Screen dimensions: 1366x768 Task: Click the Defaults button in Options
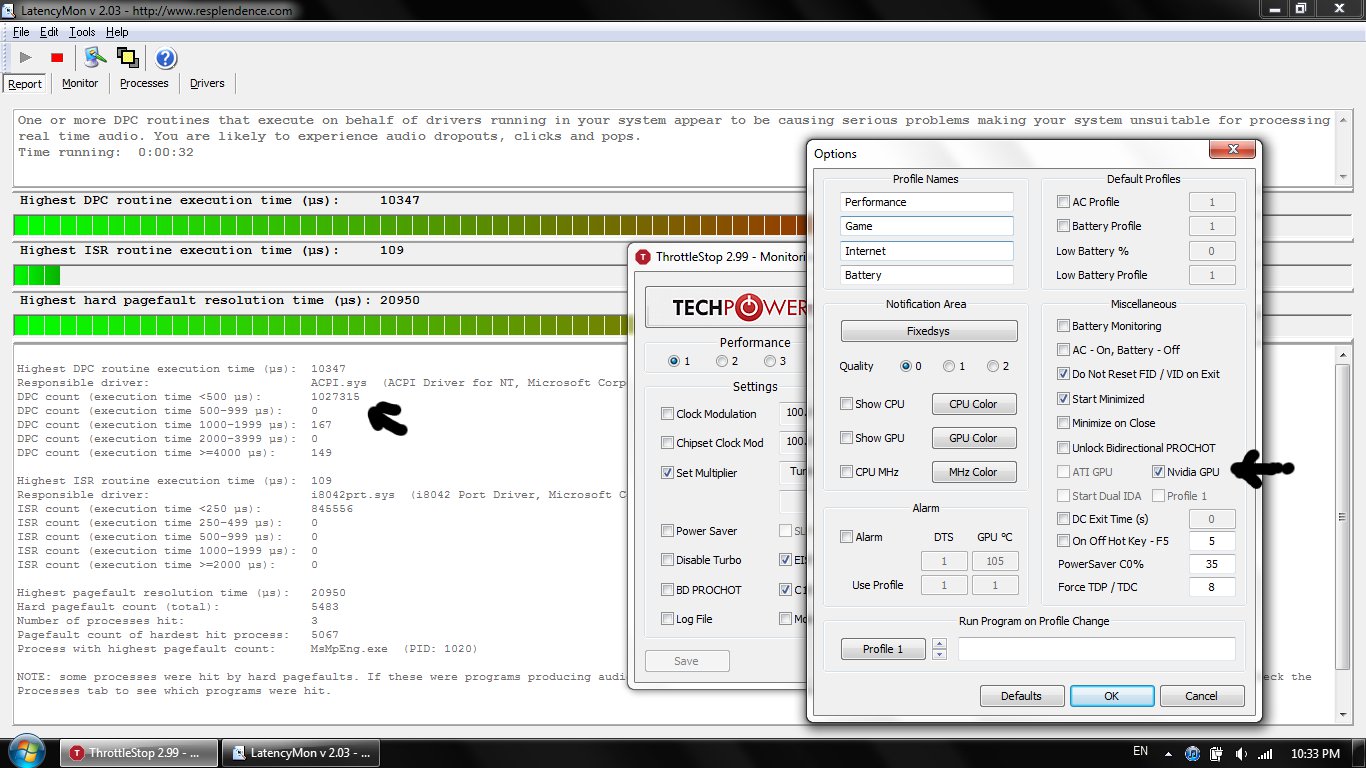pyautogui.click(x=1021, y=696)
